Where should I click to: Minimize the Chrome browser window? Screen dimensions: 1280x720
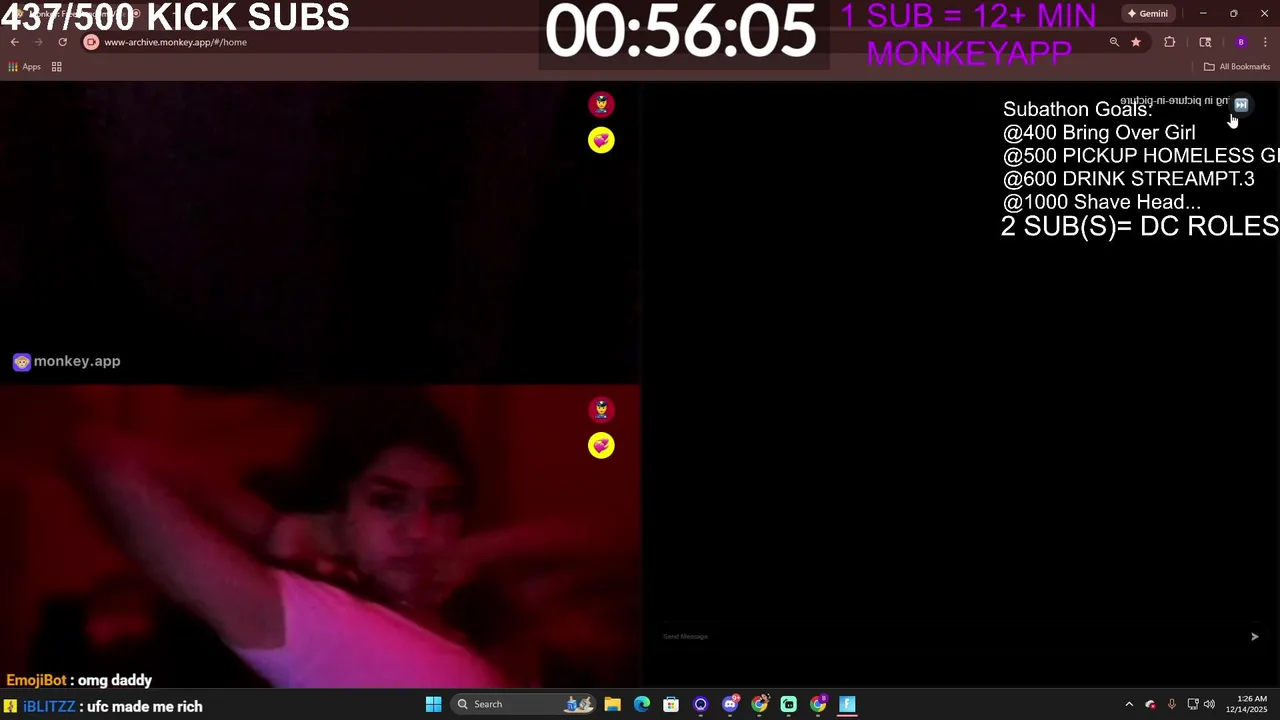point(1203,14)
